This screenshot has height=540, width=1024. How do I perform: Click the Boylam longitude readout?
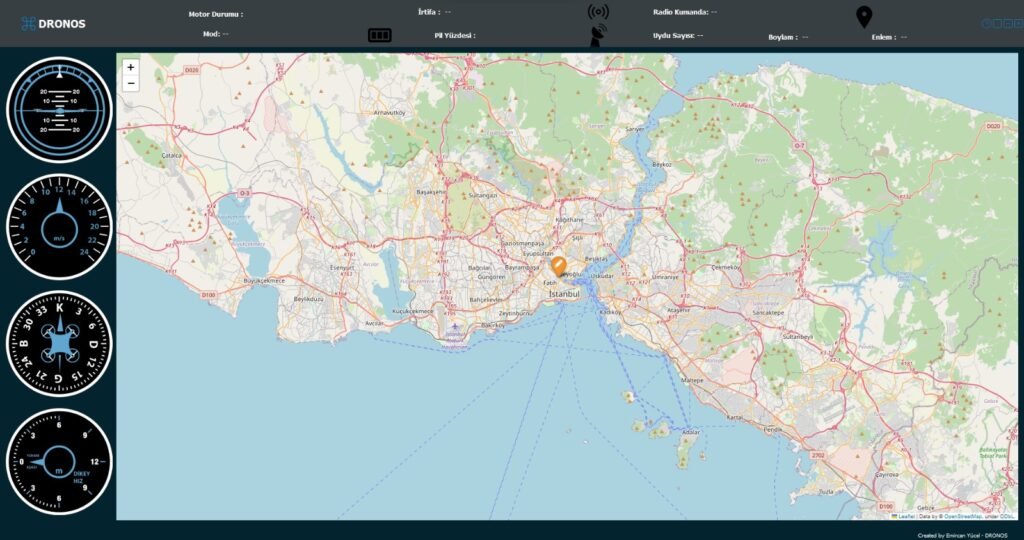tap(783, 37)
